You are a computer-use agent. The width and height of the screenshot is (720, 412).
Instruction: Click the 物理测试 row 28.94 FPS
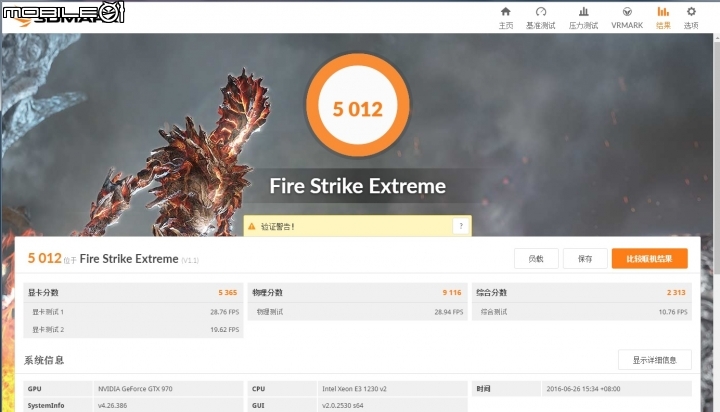coord(357,312)
